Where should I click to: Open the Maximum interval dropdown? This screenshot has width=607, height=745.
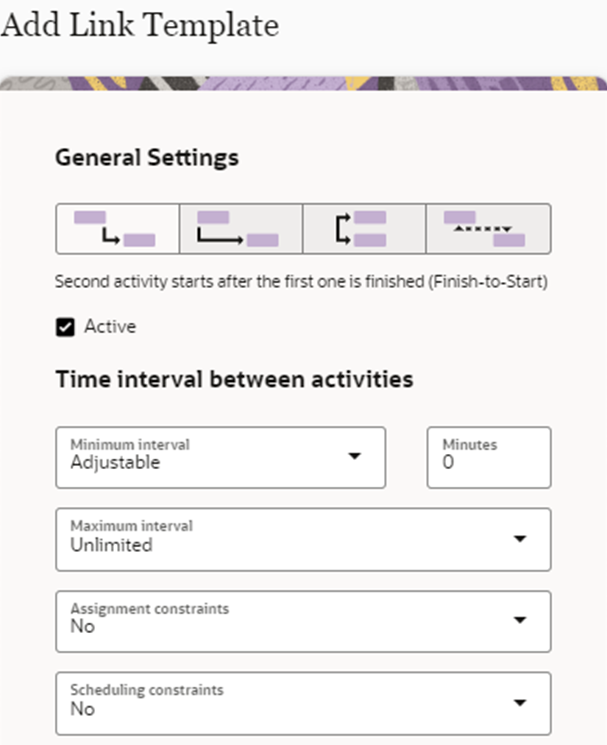coord(303,539)
